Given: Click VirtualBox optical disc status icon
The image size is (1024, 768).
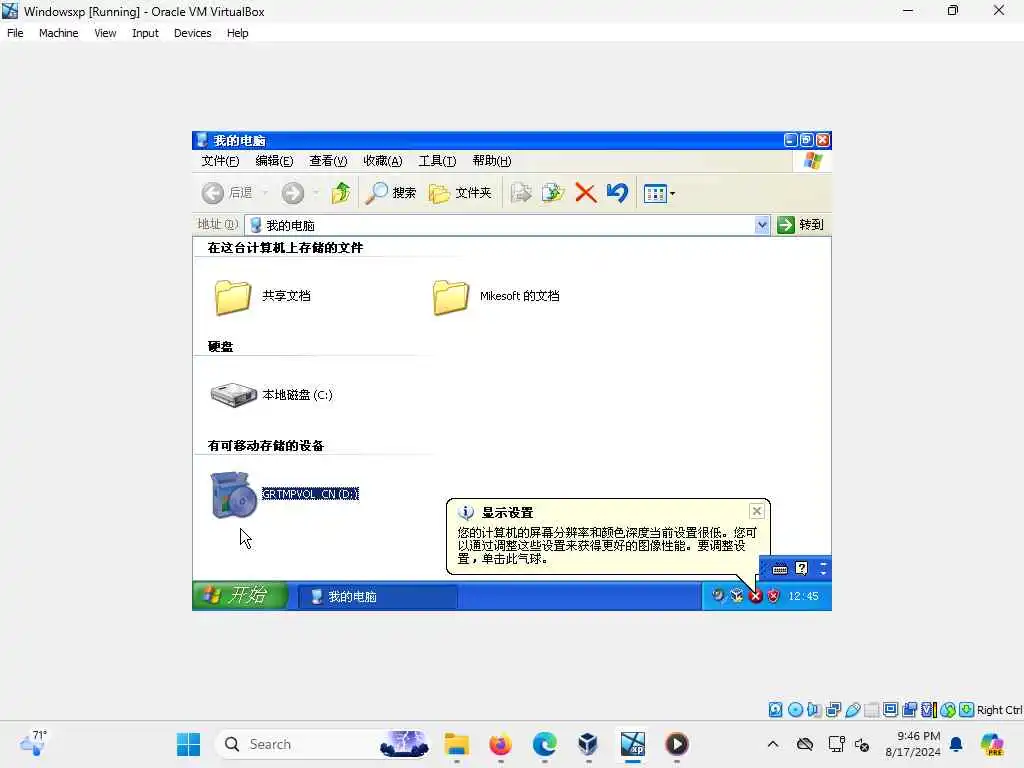Looking at the screenshot, I should point(795,710).
